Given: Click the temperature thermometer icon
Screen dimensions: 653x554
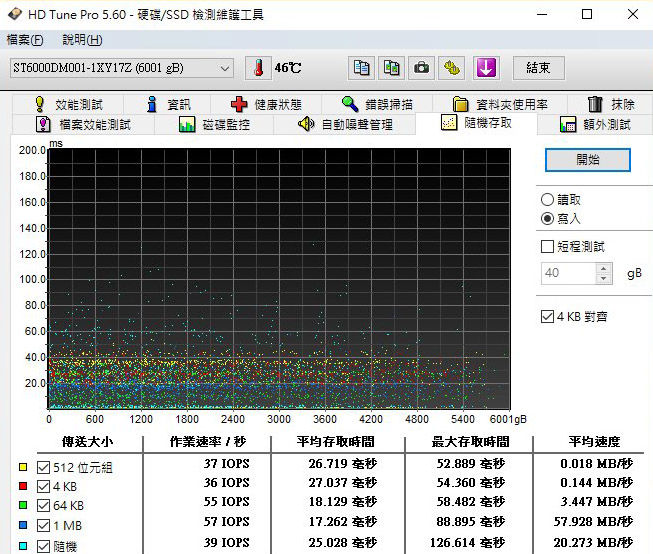Looking at the screenshot, I should pyautogui.click(x=257, y=68).
